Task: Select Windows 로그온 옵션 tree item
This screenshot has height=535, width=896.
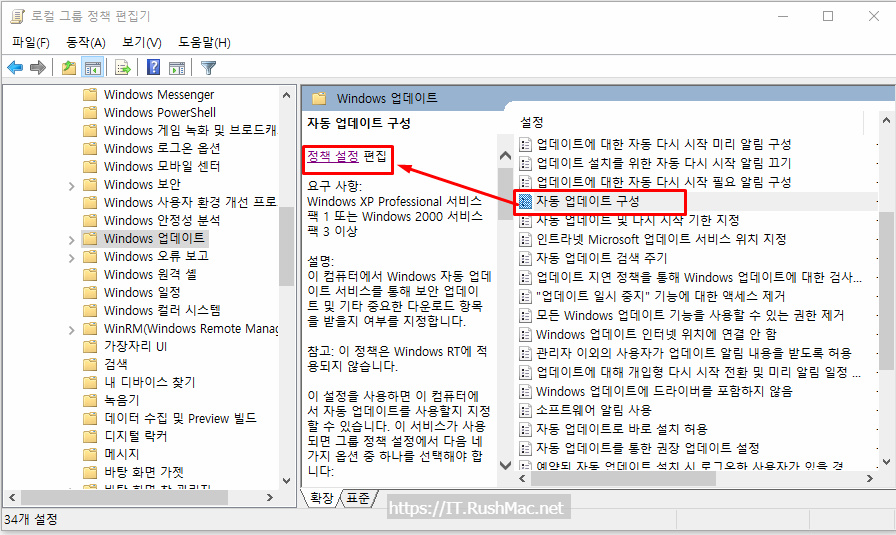Action: pyautogui.click(x=162, y=149)
